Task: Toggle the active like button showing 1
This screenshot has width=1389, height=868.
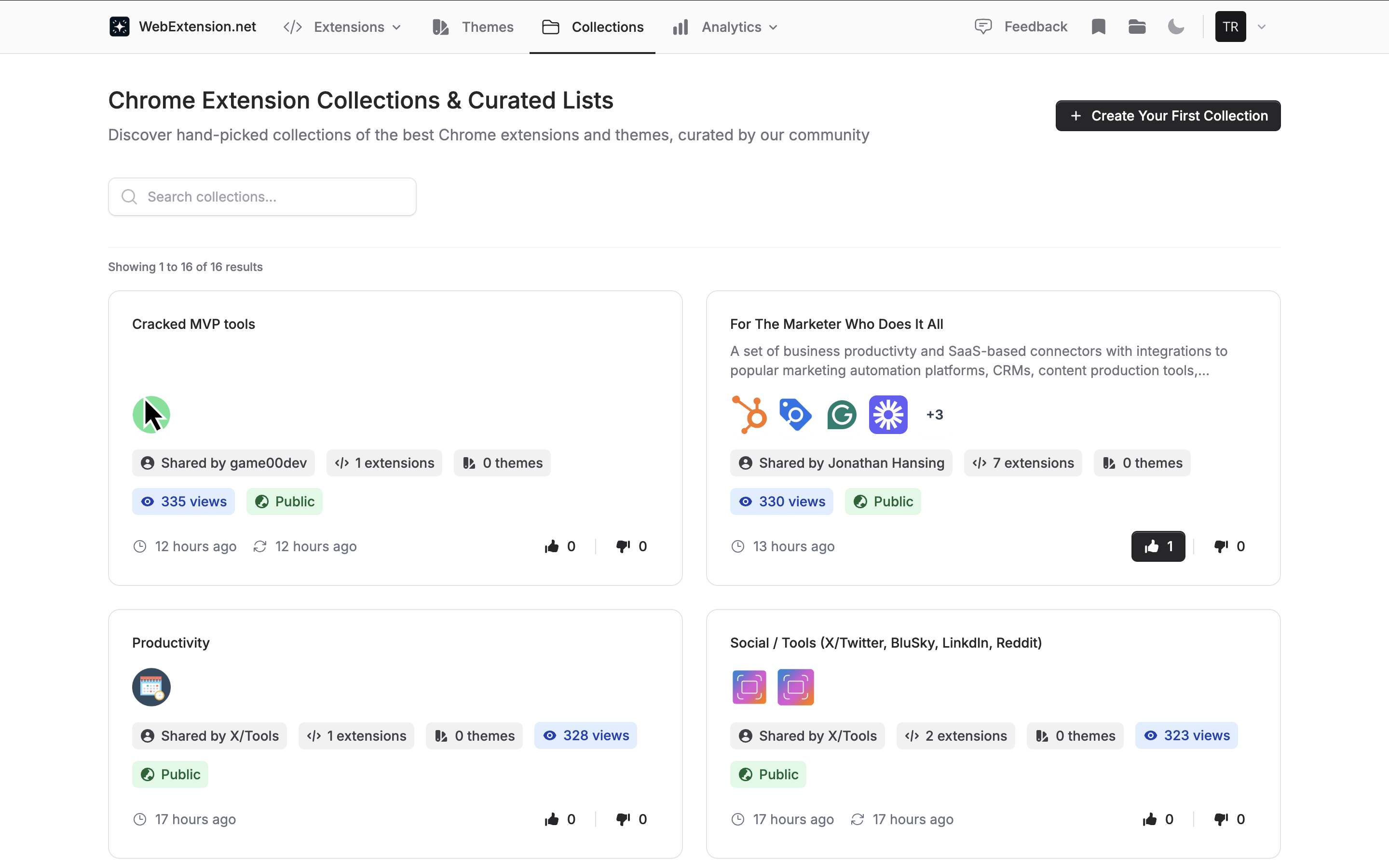Action: (1157, 546)
